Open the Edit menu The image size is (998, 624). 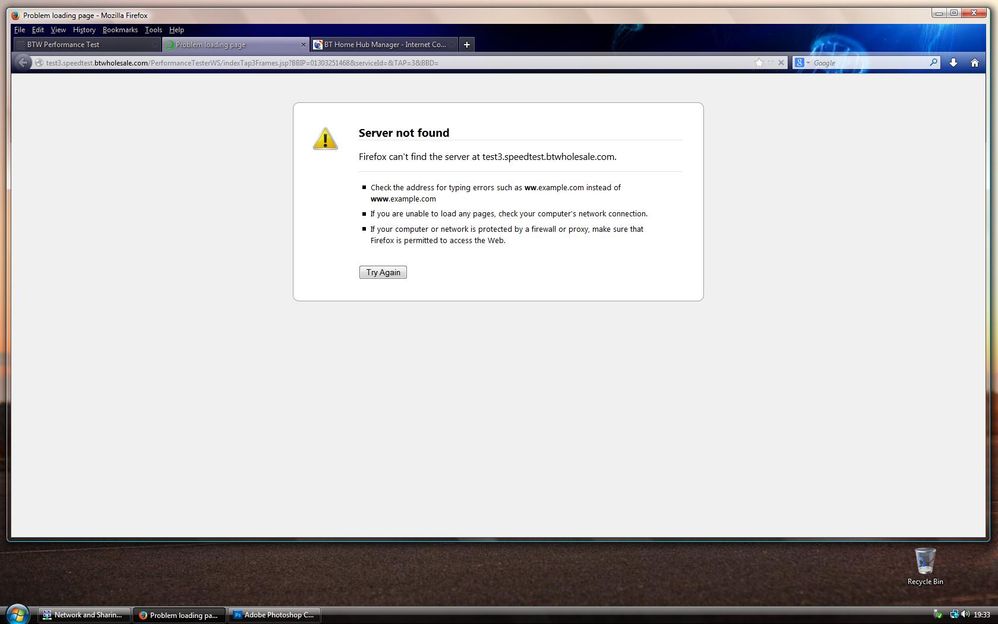38,30
